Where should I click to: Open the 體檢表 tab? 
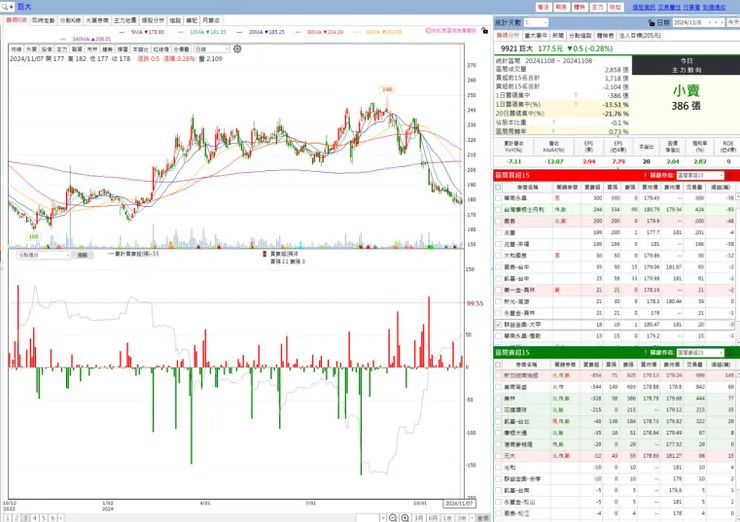pyautogui.click(x=605, y=35)
